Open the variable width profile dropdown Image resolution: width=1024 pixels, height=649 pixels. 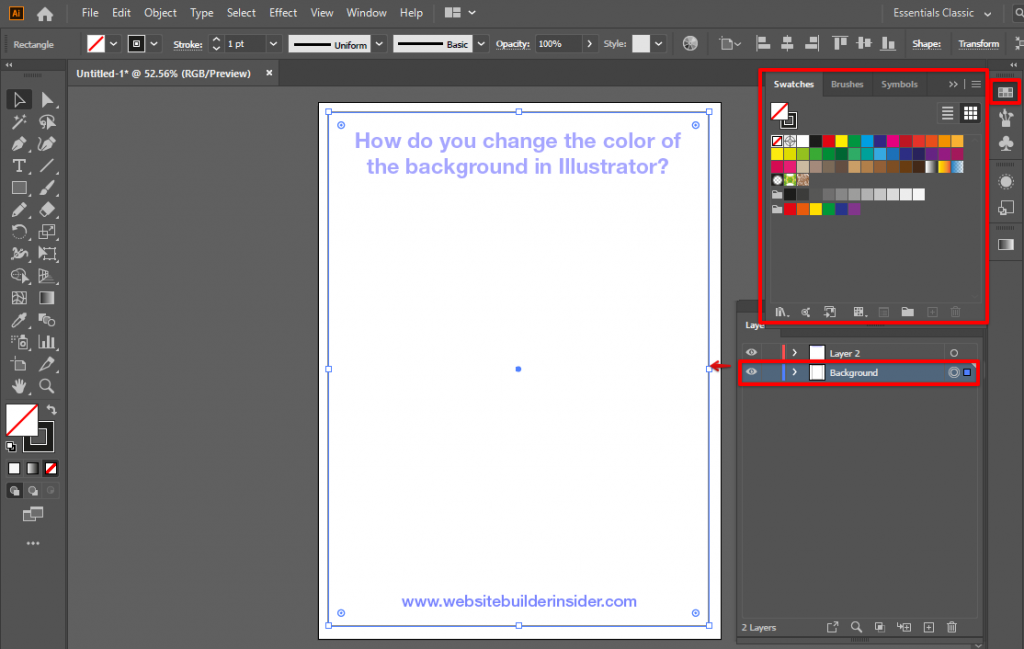click(x=378, y=44)
